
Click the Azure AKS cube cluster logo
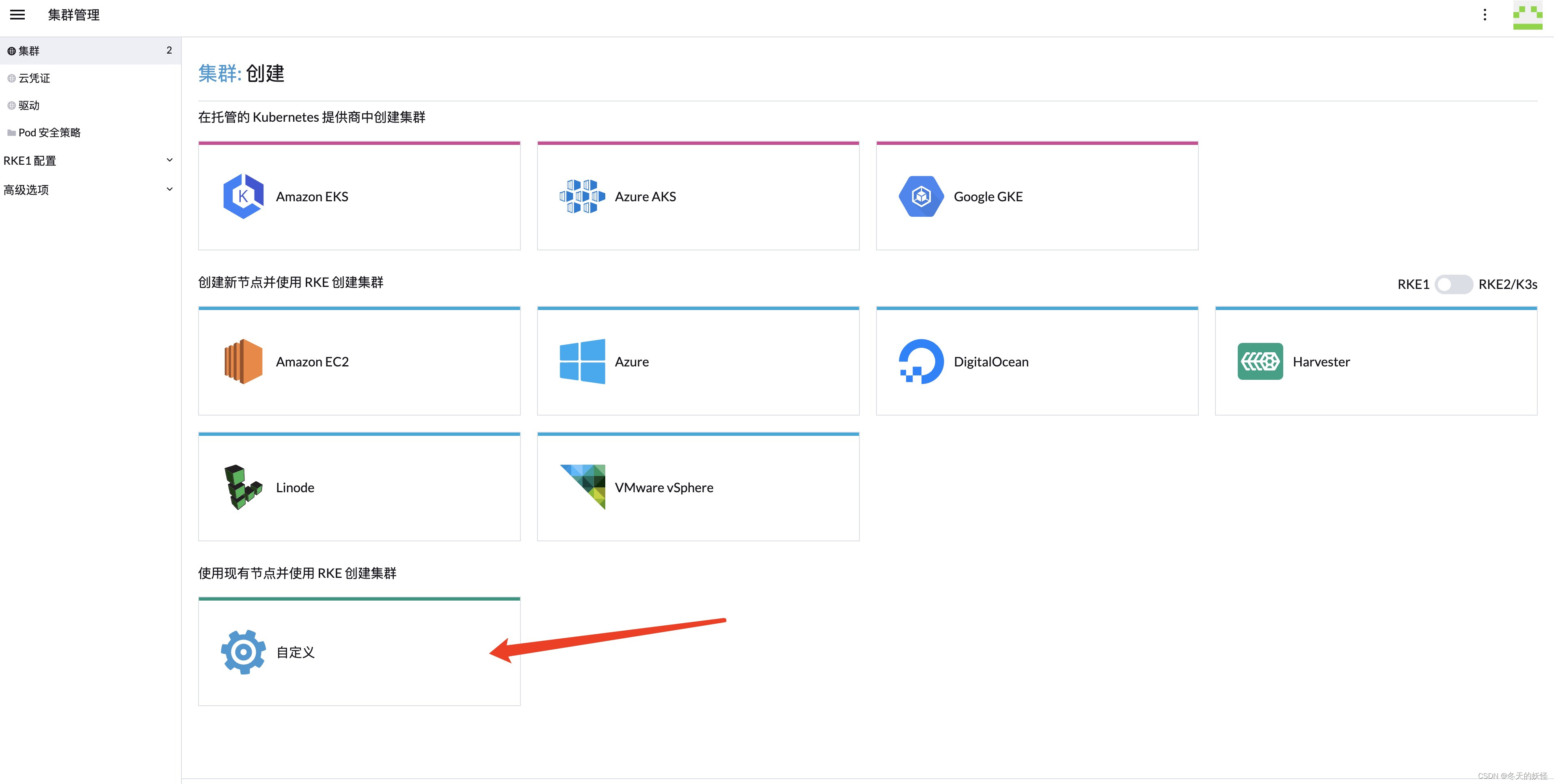click(x=582, y=196)
